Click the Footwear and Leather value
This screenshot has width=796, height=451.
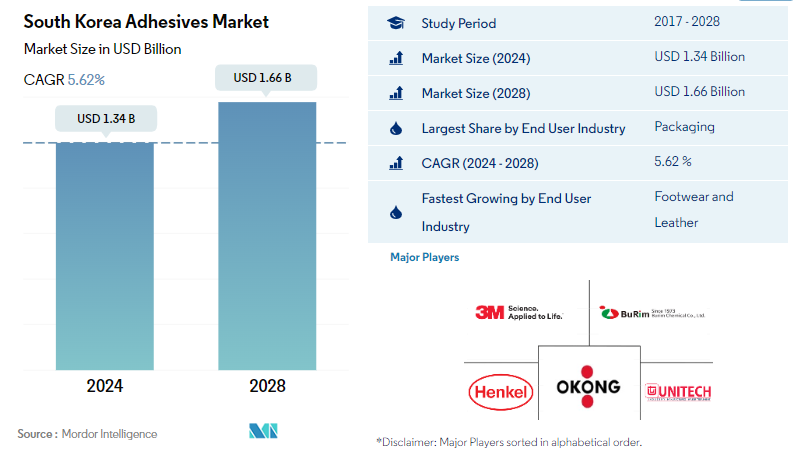[x=694, y=209]
